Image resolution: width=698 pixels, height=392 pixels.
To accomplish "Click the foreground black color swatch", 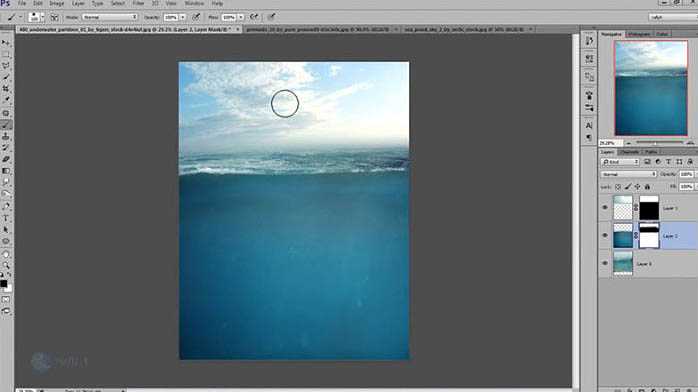I will pyautogui.click(x=4, y=283).
